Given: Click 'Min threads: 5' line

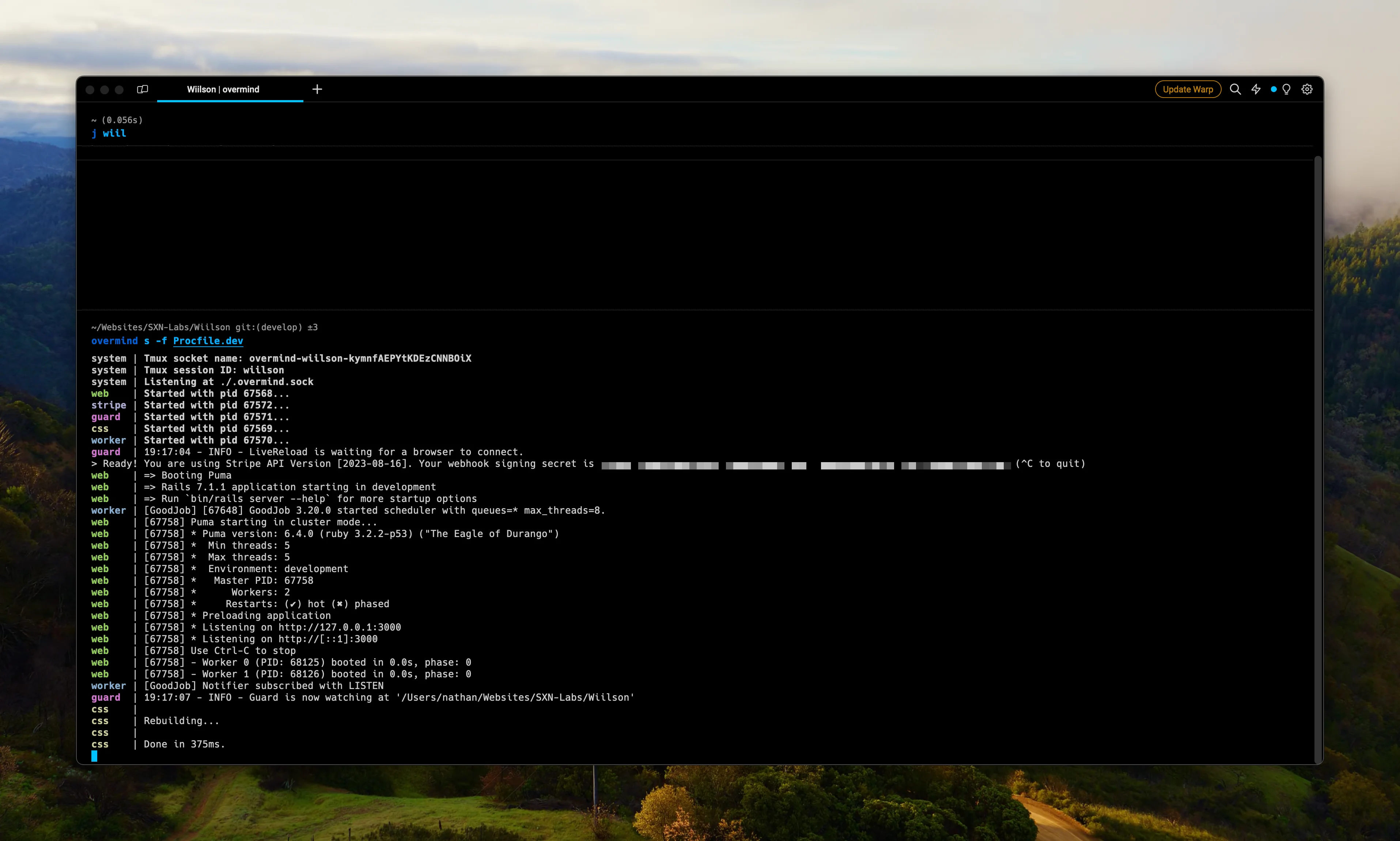Looking at the screenshot, I should click(x=217, y=546).
